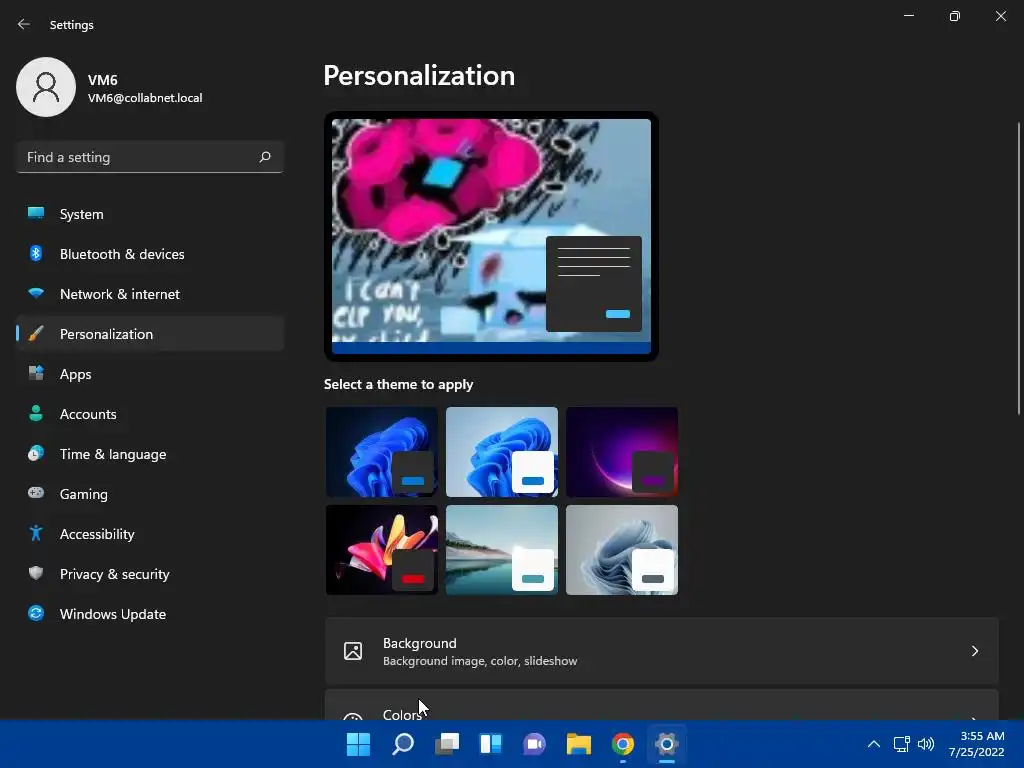Click the Privacy shield icon
Viewport: 1024px width, 768px height.
[x=36, y=573]
